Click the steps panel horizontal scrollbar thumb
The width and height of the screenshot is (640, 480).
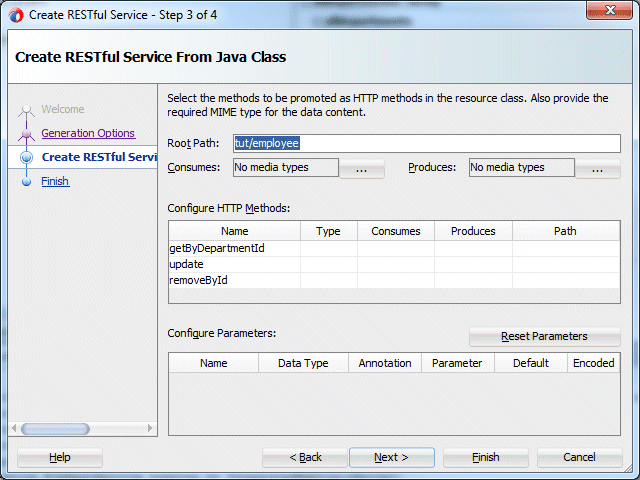point(55,429)
